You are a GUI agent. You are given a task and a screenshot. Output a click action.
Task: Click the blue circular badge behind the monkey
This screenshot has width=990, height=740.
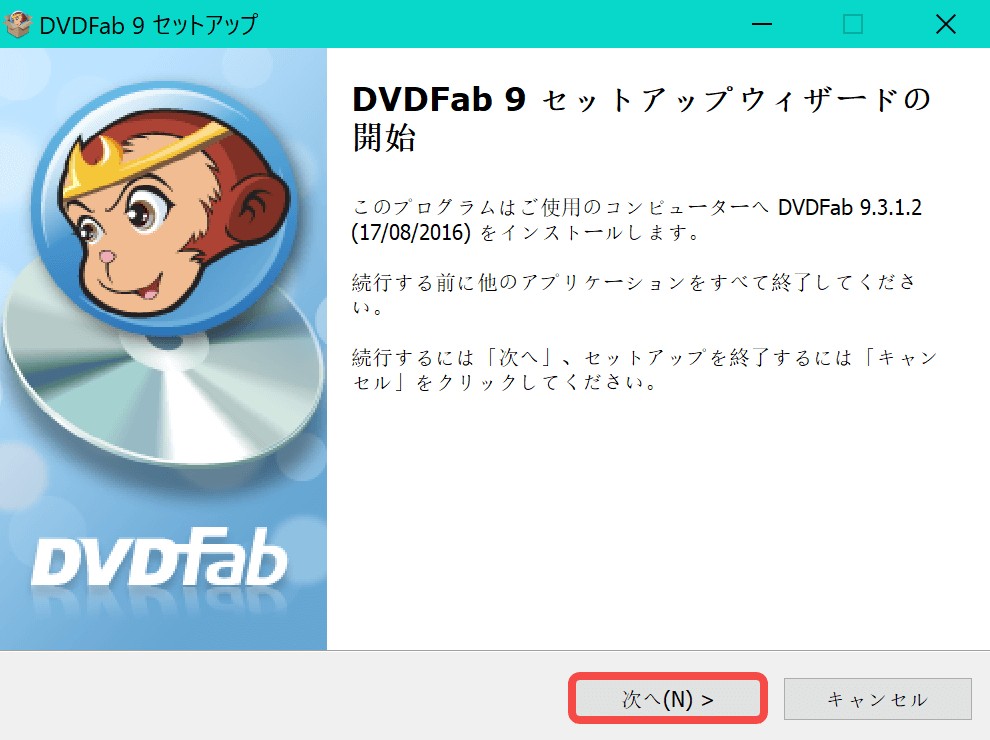(x=165, y=208)
